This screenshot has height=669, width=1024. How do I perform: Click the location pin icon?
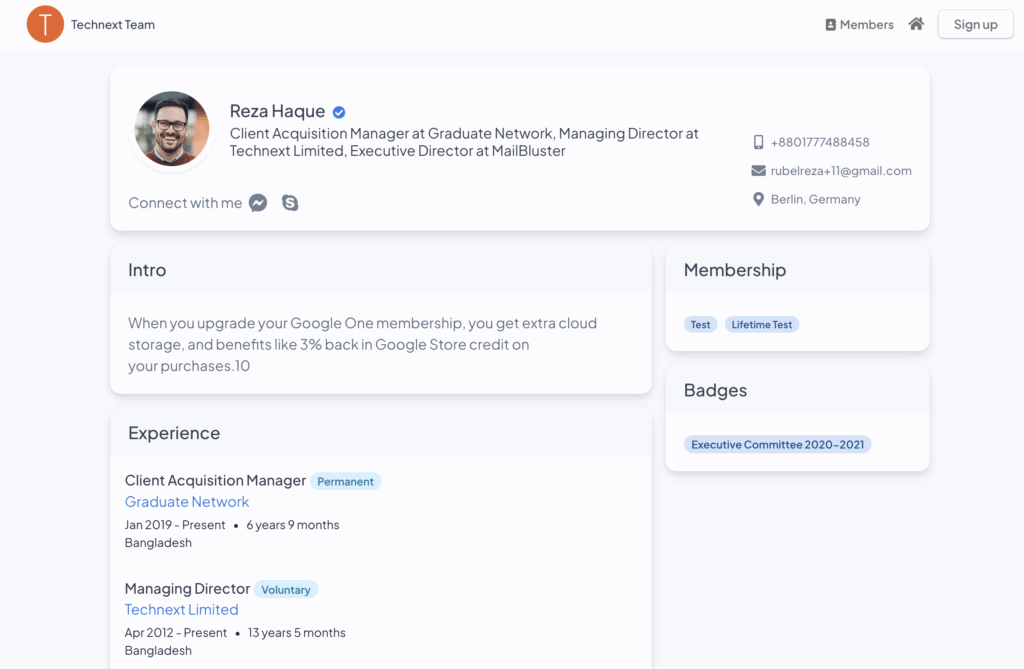758,199
